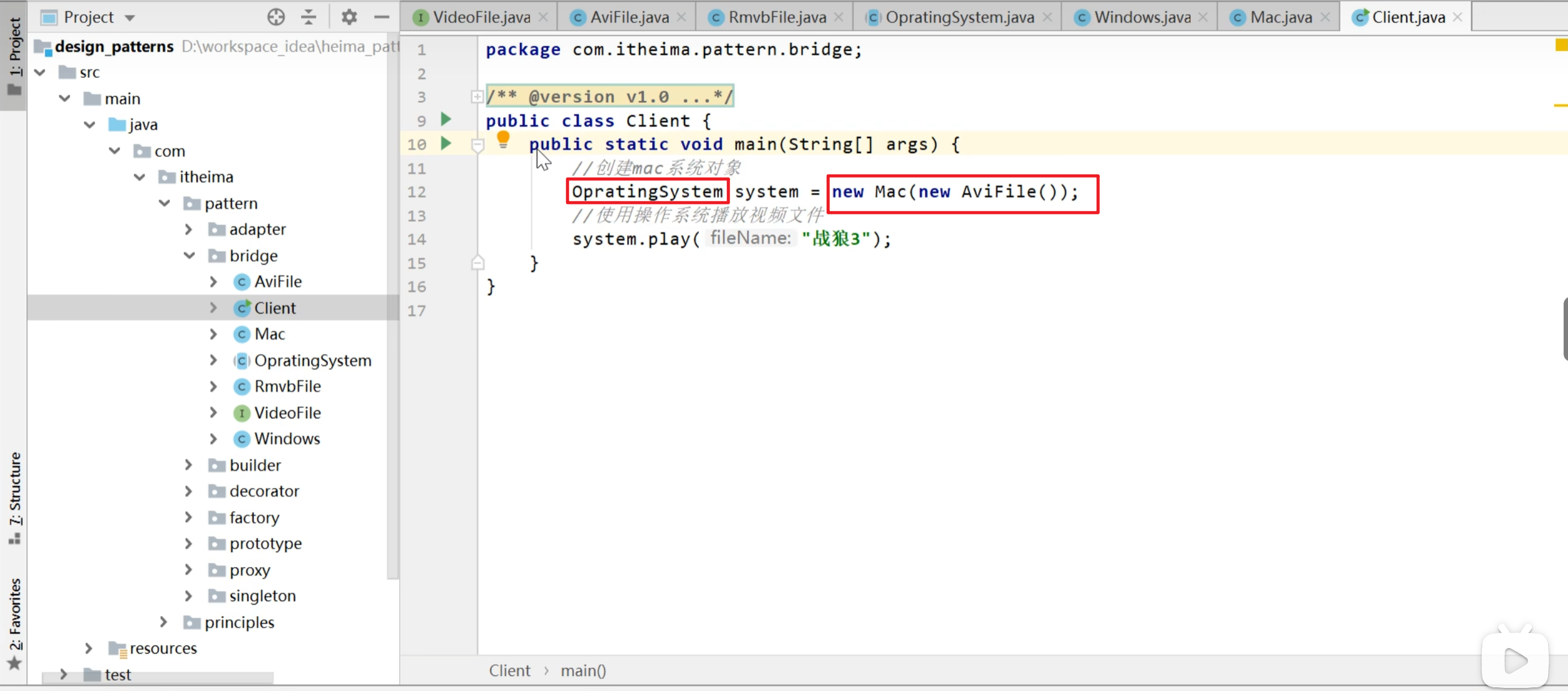Collapse the java source folder

point(90,125)
